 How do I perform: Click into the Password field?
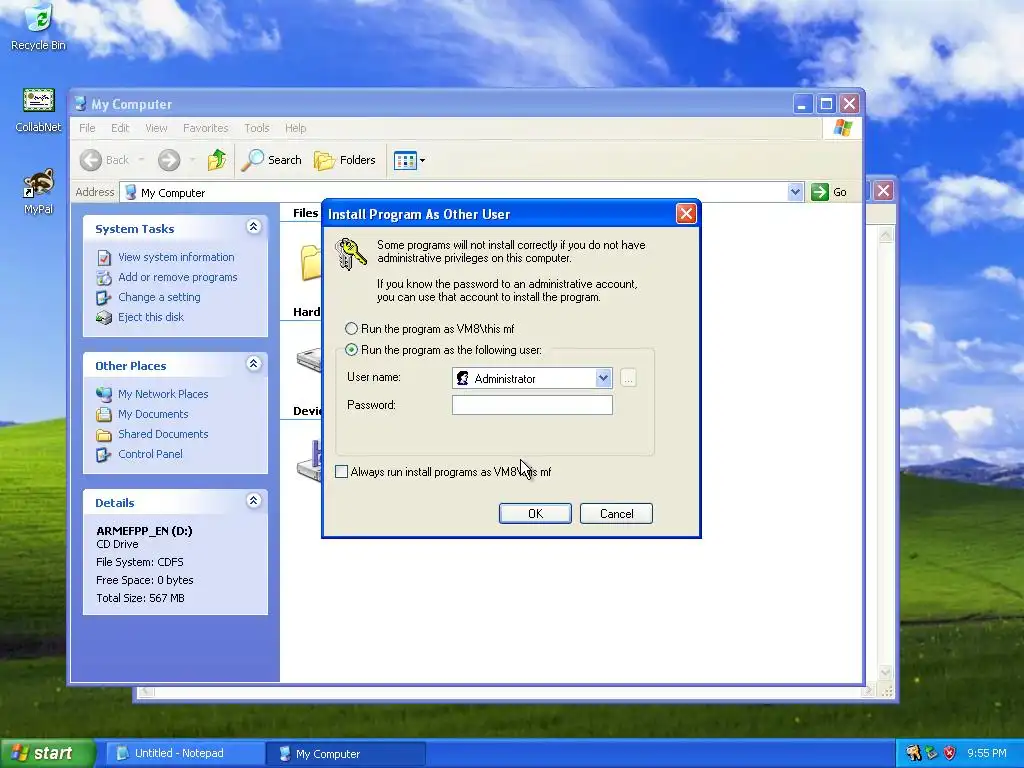(532, 405)
